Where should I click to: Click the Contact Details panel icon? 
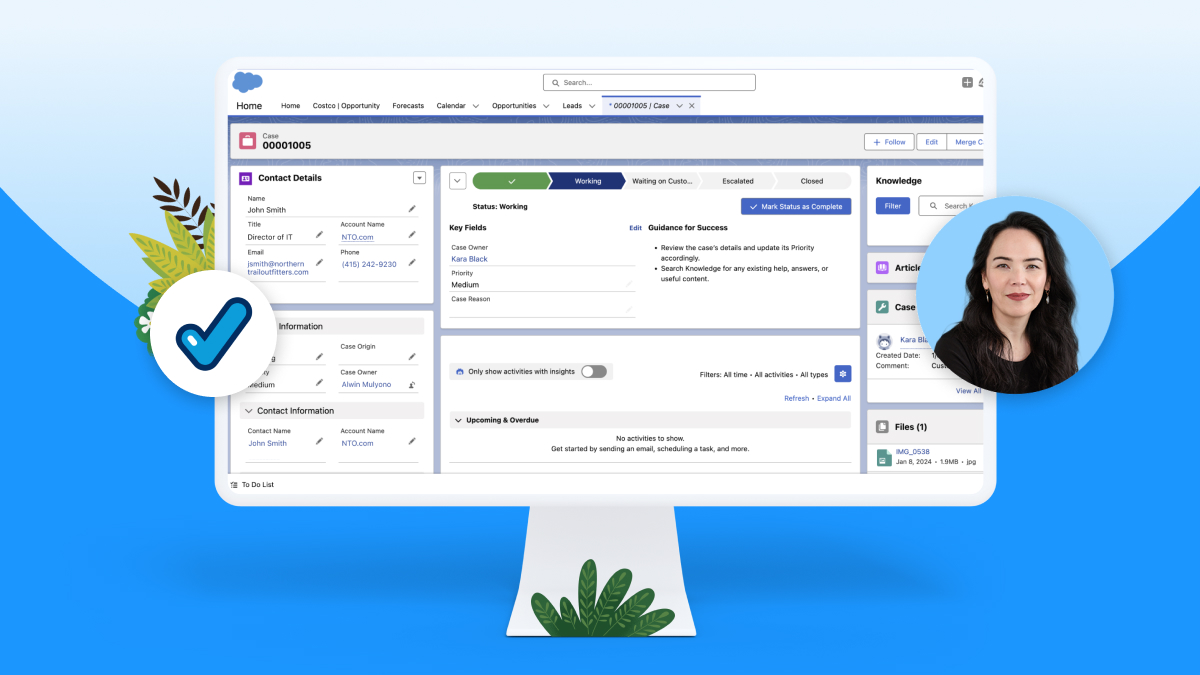(244, 178)
